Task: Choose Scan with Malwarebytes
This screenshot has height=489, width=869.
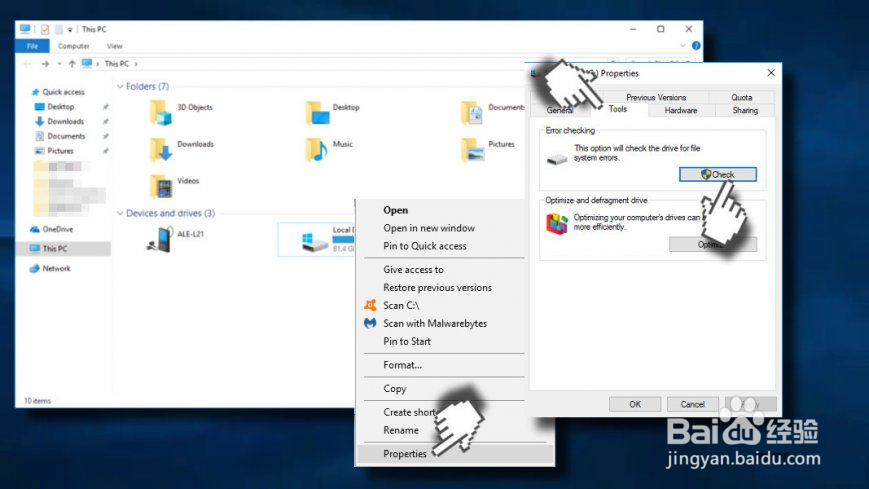Action: (x=435, y=323)
